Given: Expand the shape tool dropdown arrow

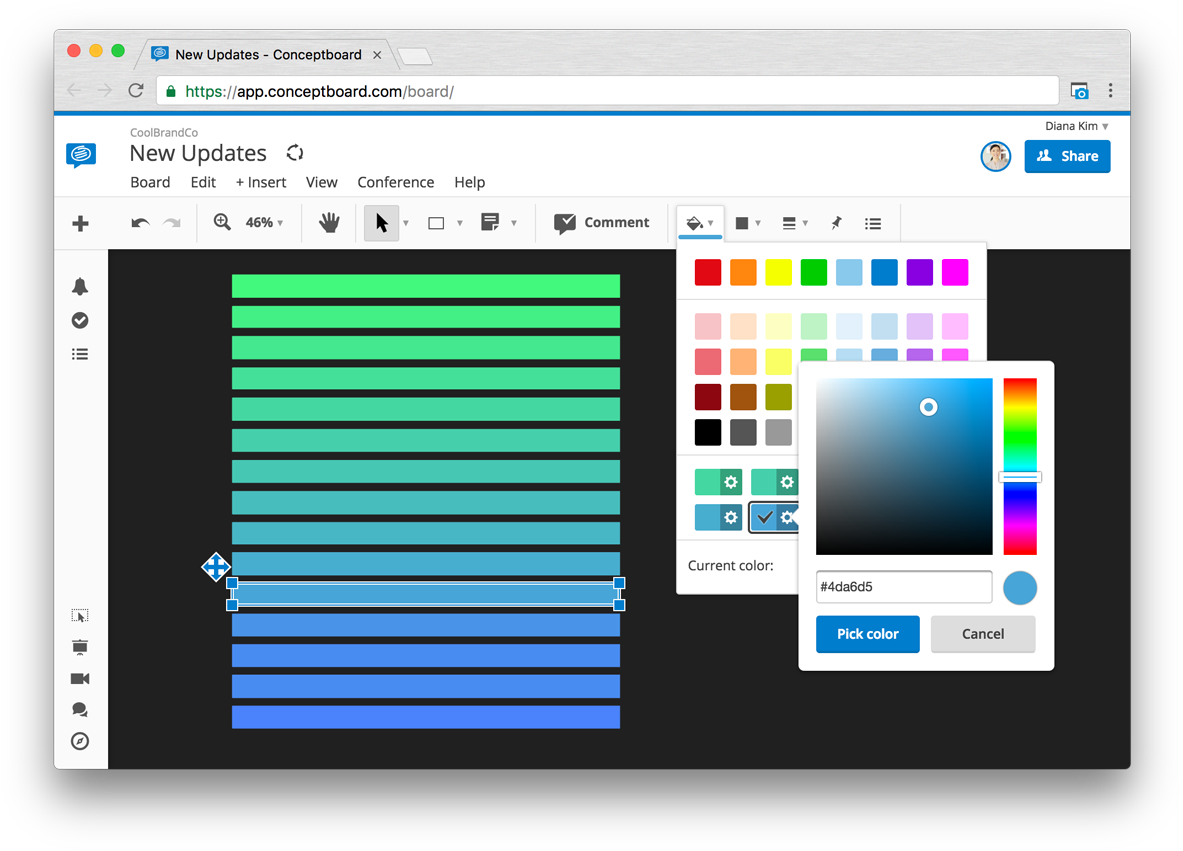Looking at the screenshot, I should 459,222.
